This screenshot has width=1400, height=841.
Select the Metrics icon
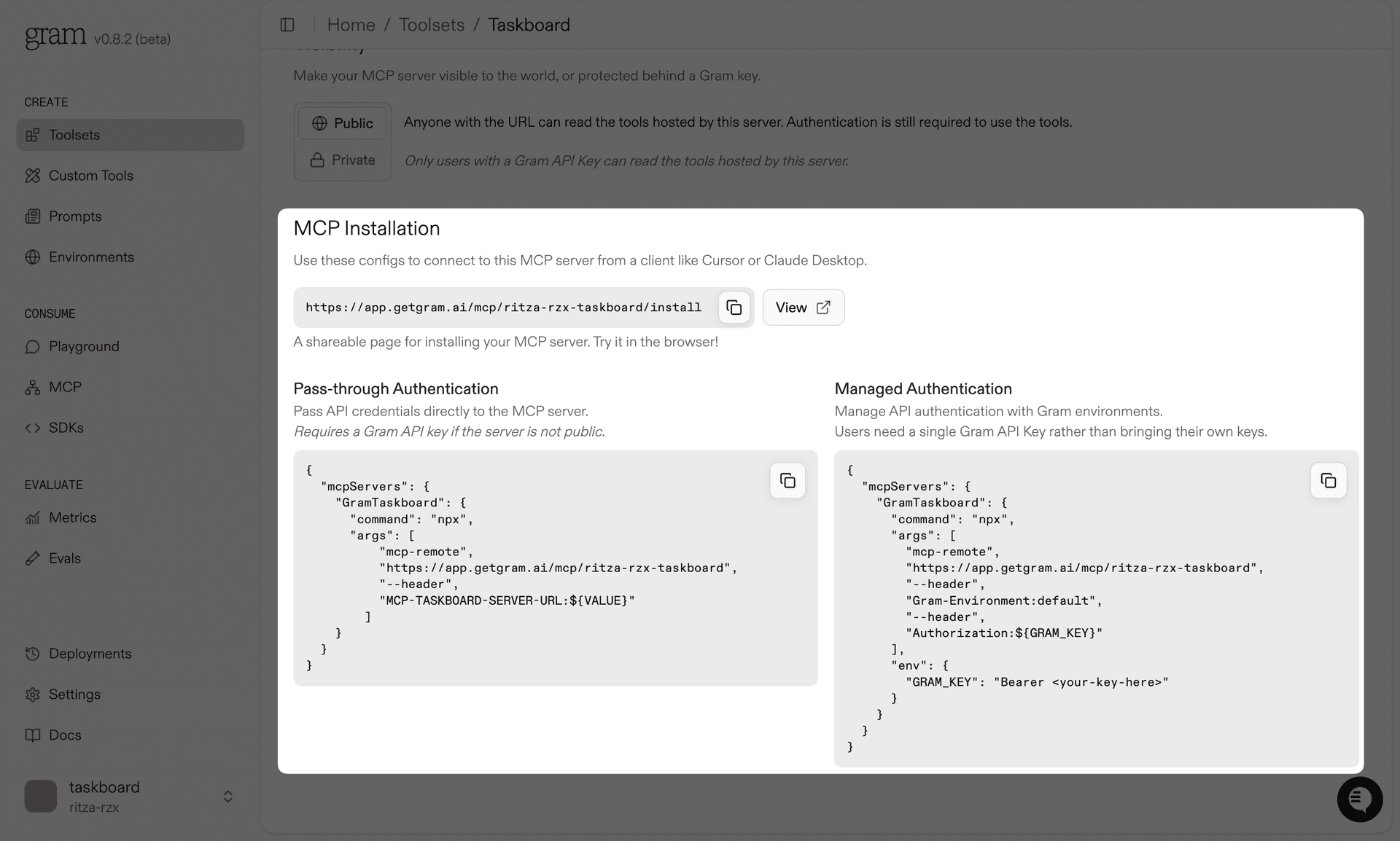(x=33, y=517)
